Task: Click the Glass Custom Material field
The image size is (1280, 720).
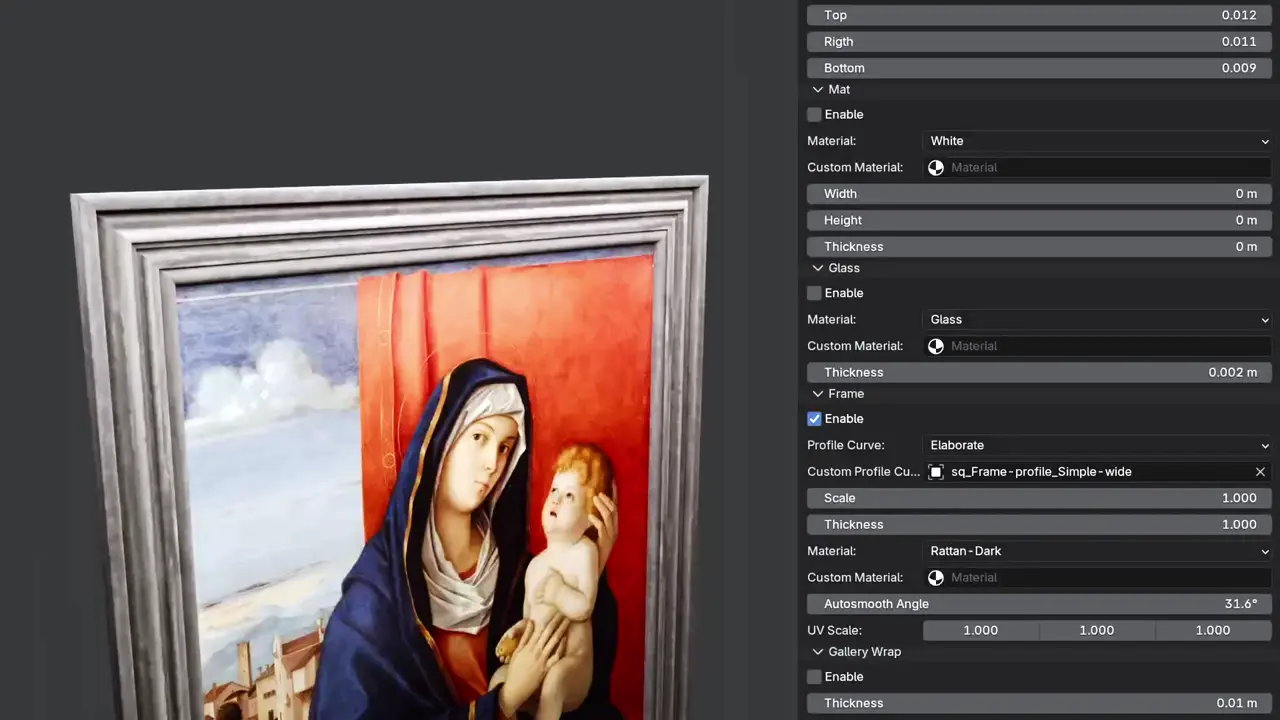Action: [x=1097, y=346]
